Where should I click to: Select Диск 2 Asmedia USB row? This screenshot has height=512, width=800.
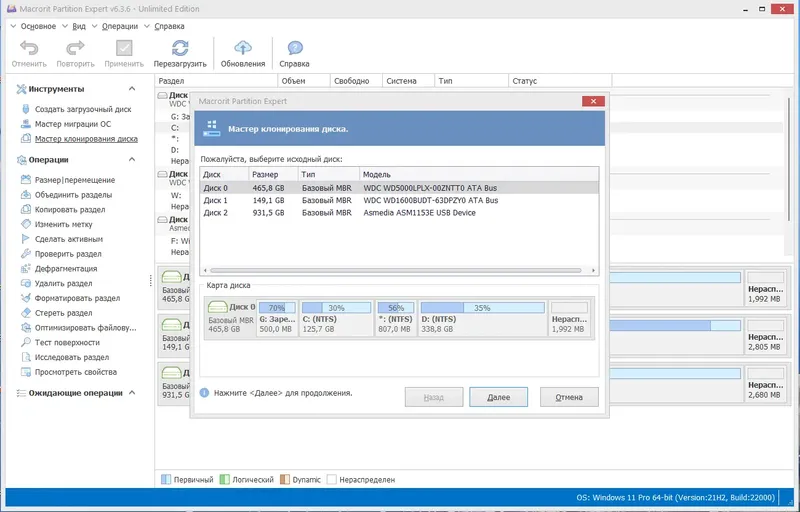(399, 213)
